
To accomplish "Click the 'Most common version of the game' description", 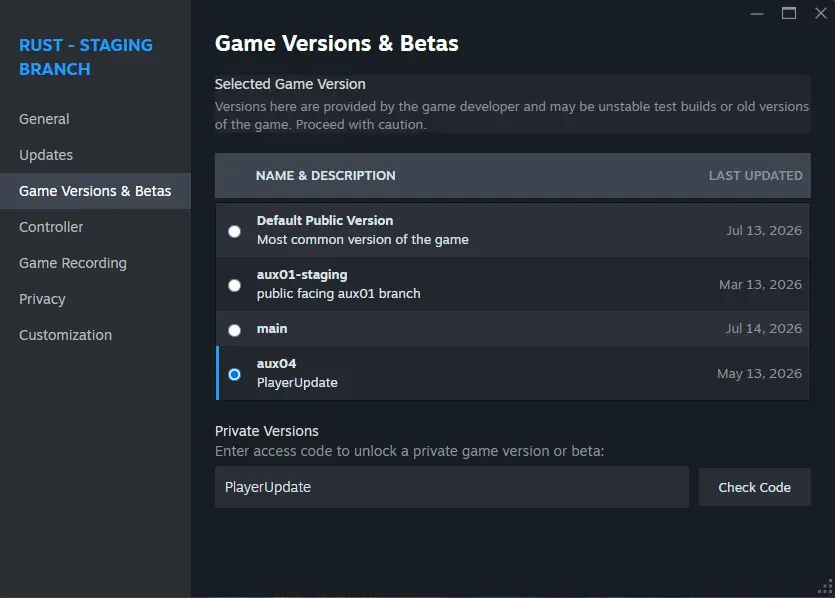I will pyautogui.click(x=363, y=240).
